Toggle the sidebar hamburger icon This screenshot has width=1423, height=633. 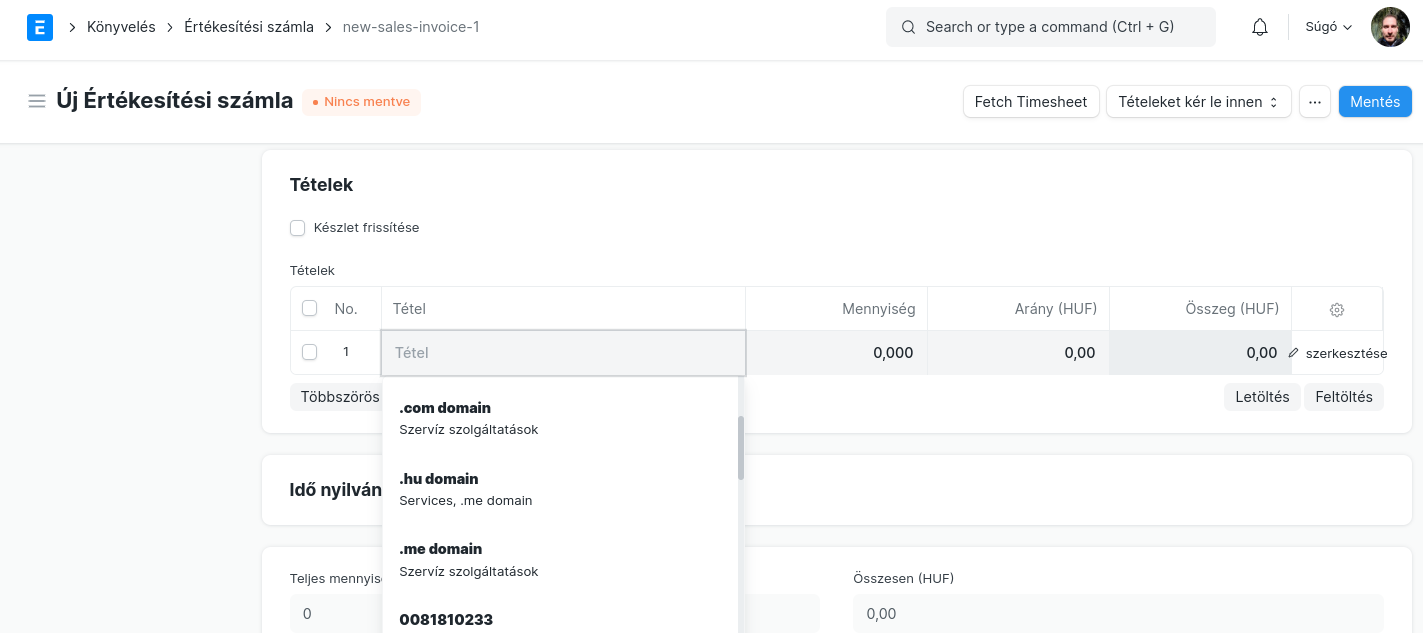click(37, 101)
